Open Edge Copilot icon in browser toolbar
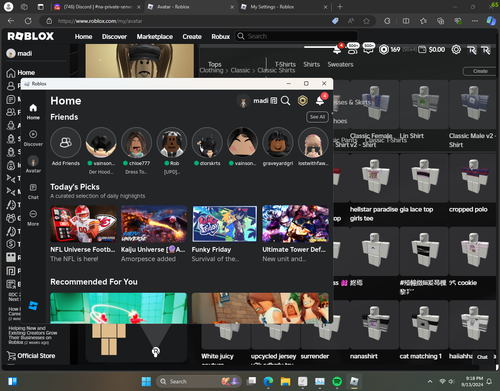This screenshot has width=500, height=391. (491, 21)
